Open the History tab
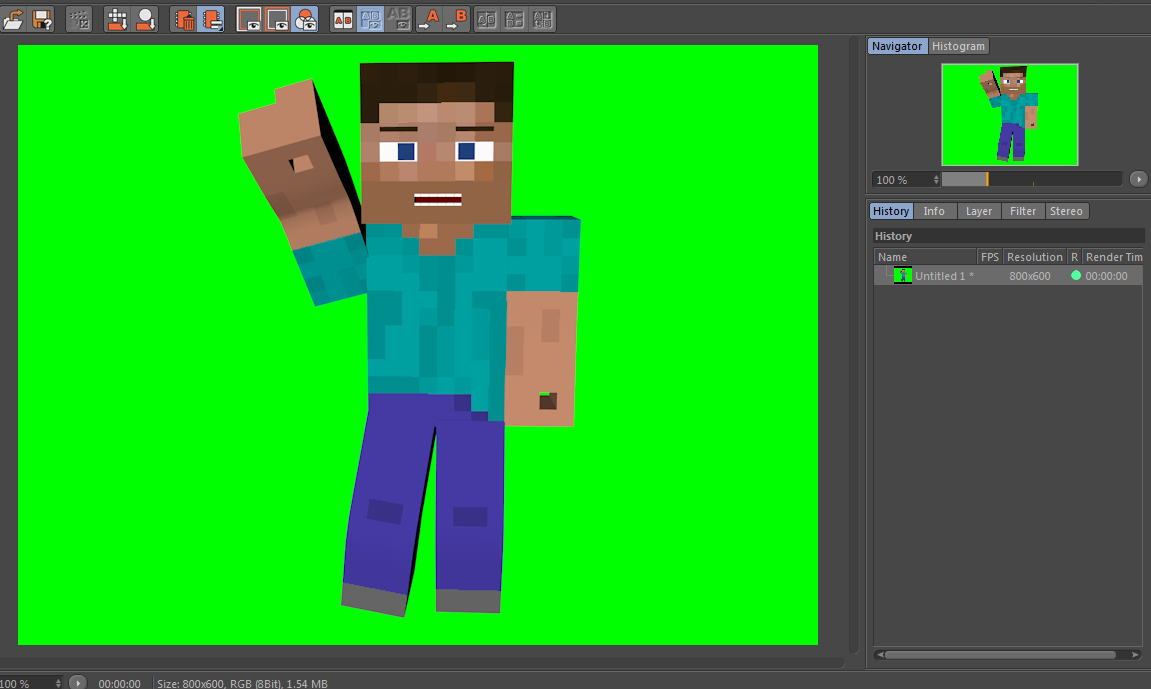Screen dimensions: 1151x689 coord(891,211)
